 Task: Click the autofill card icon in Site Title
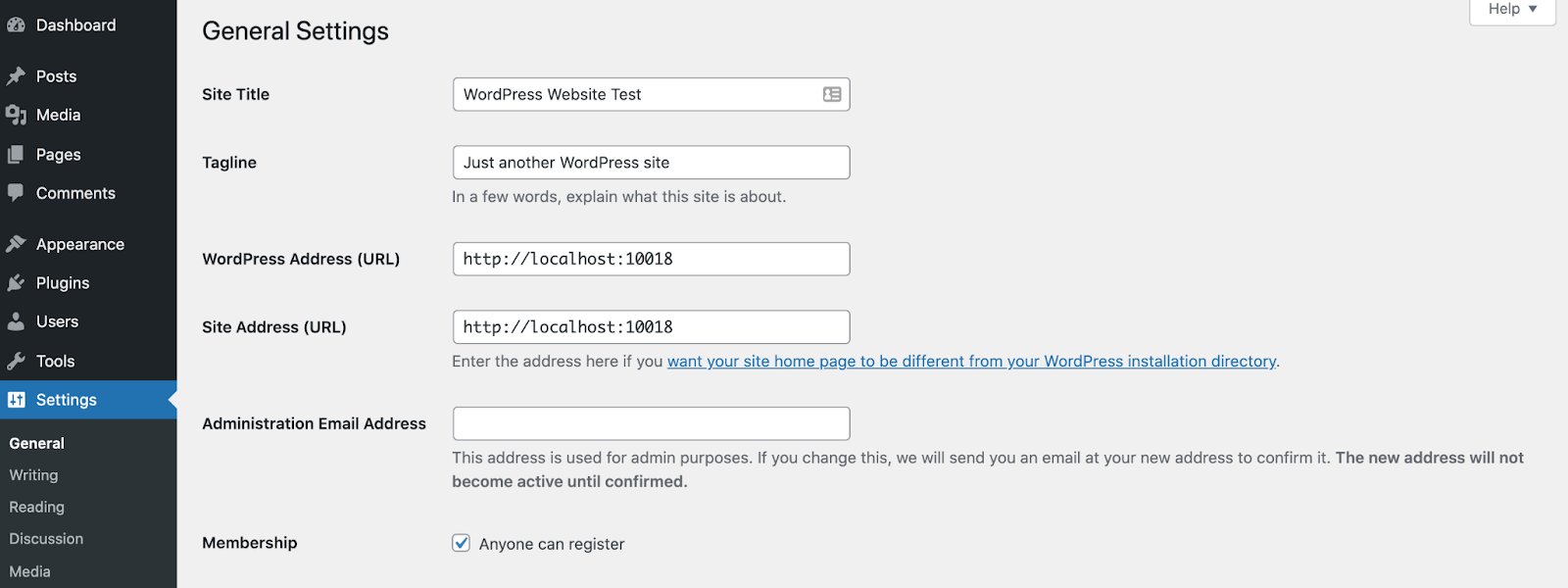(832, 94)
